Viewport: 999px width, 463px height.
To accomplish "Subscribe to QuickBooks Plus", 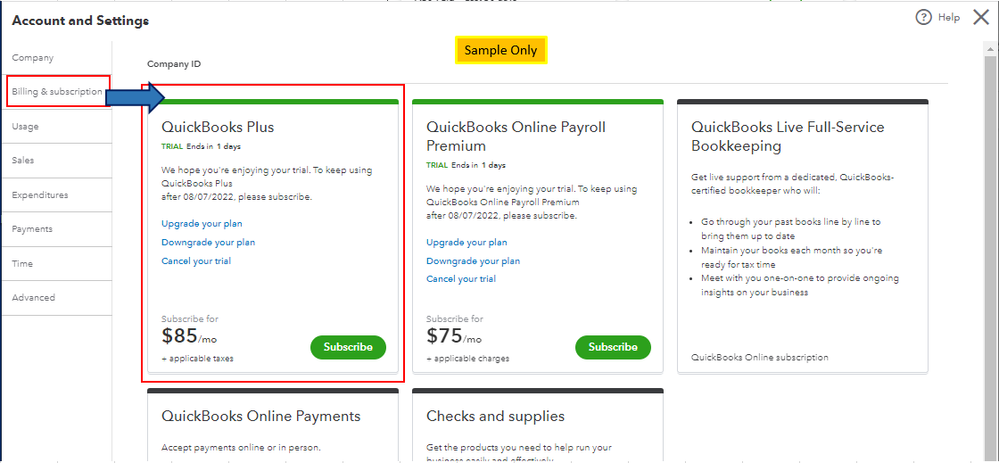I will coord(348,347).
